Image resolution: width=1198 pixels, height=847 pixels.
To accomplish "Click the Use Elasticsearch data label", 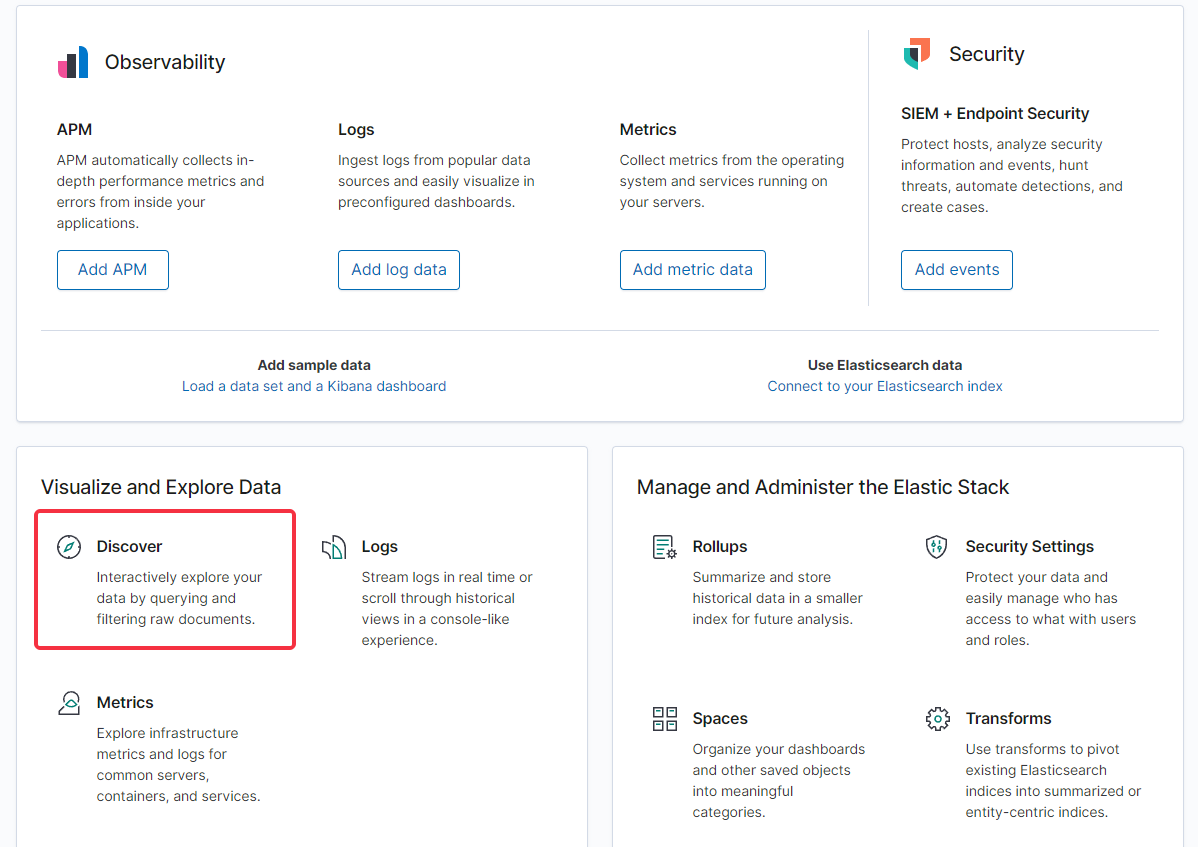I will [885, 365].
